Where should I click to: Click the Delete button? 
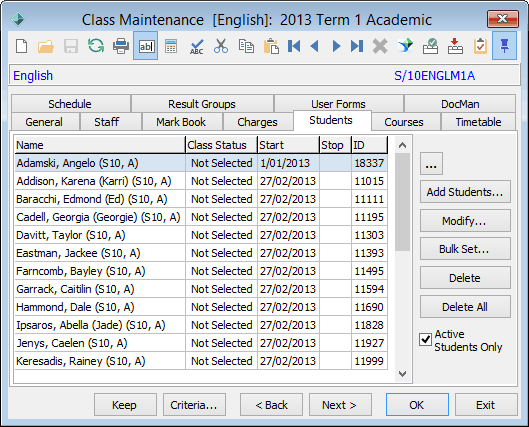pos(465,278)
